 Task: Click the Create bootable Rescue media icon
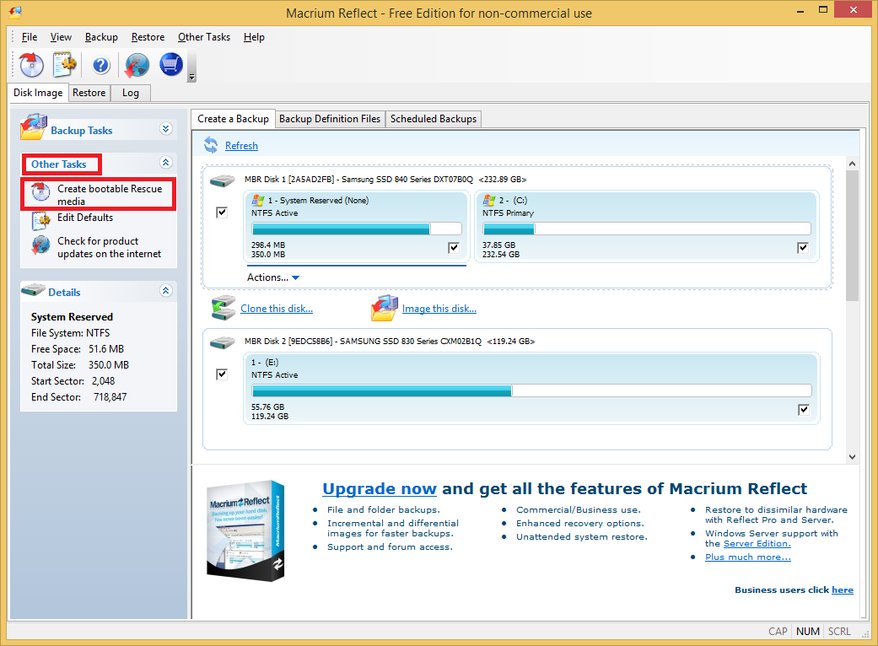pos(41,193)
